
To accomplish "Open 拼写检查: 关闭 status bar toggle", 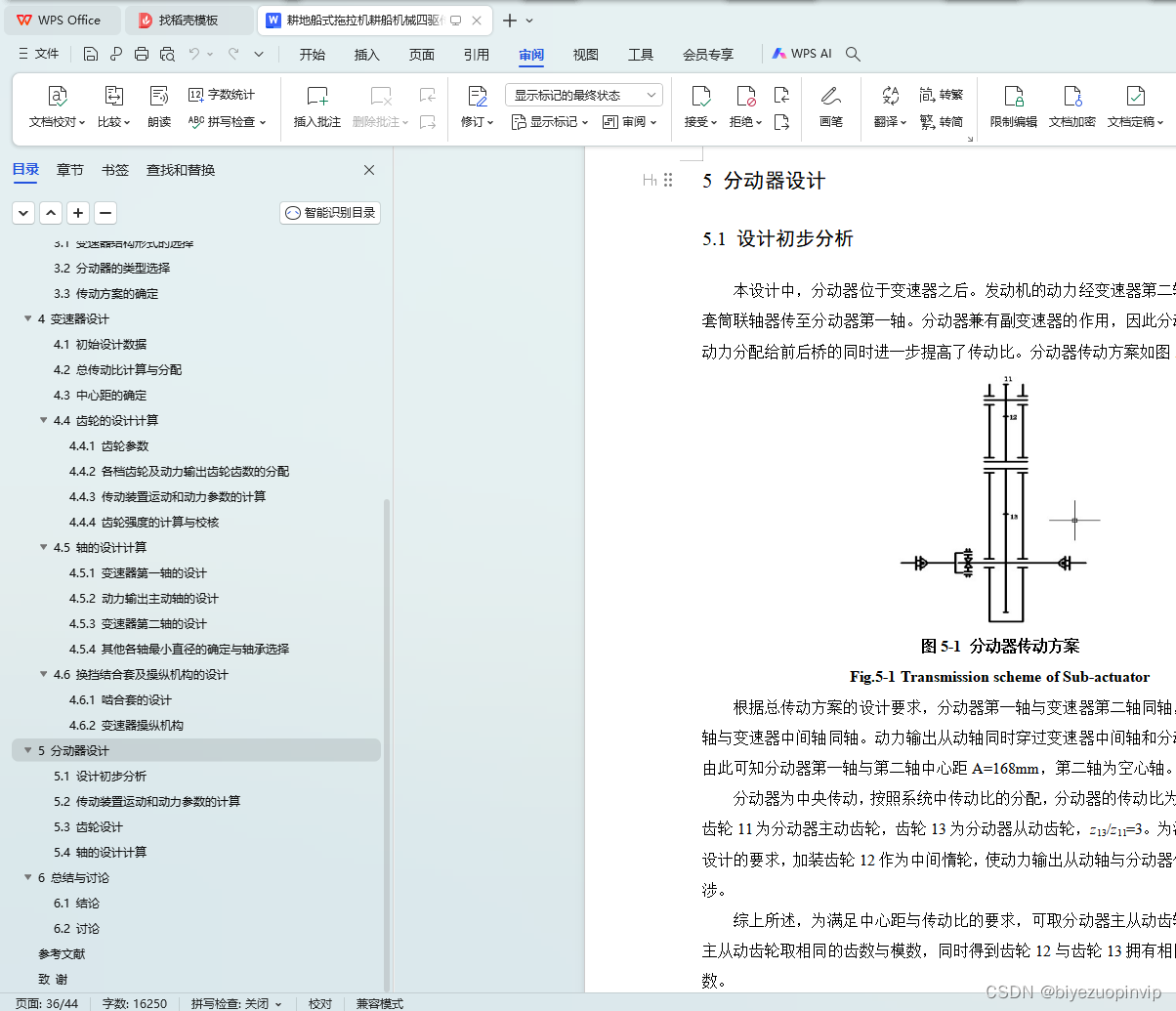I will pyautogui.click(x=236, y=1003).
